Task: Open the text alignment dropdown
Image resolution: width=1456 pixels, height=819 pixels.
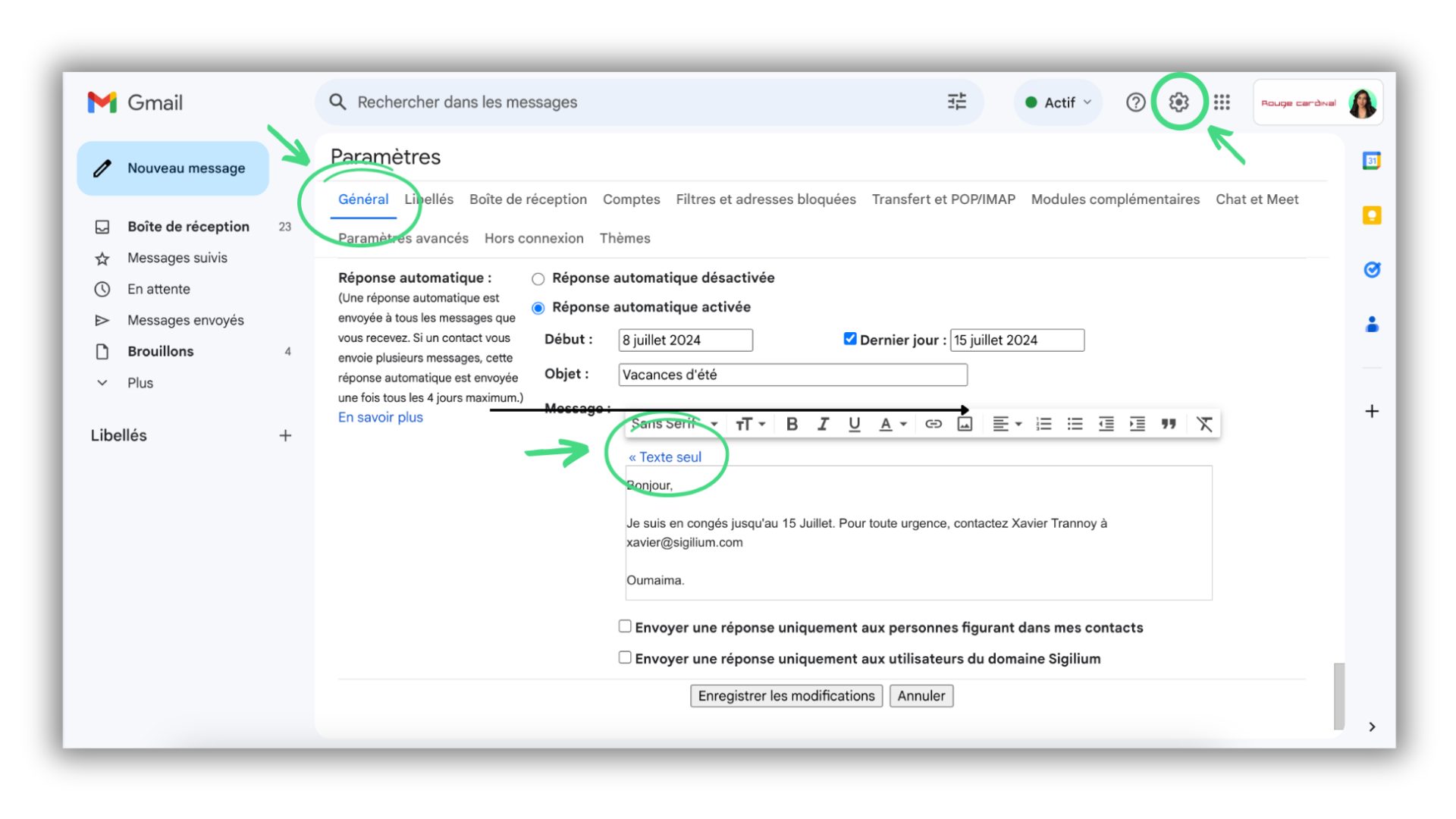Action: (1007, 424)
